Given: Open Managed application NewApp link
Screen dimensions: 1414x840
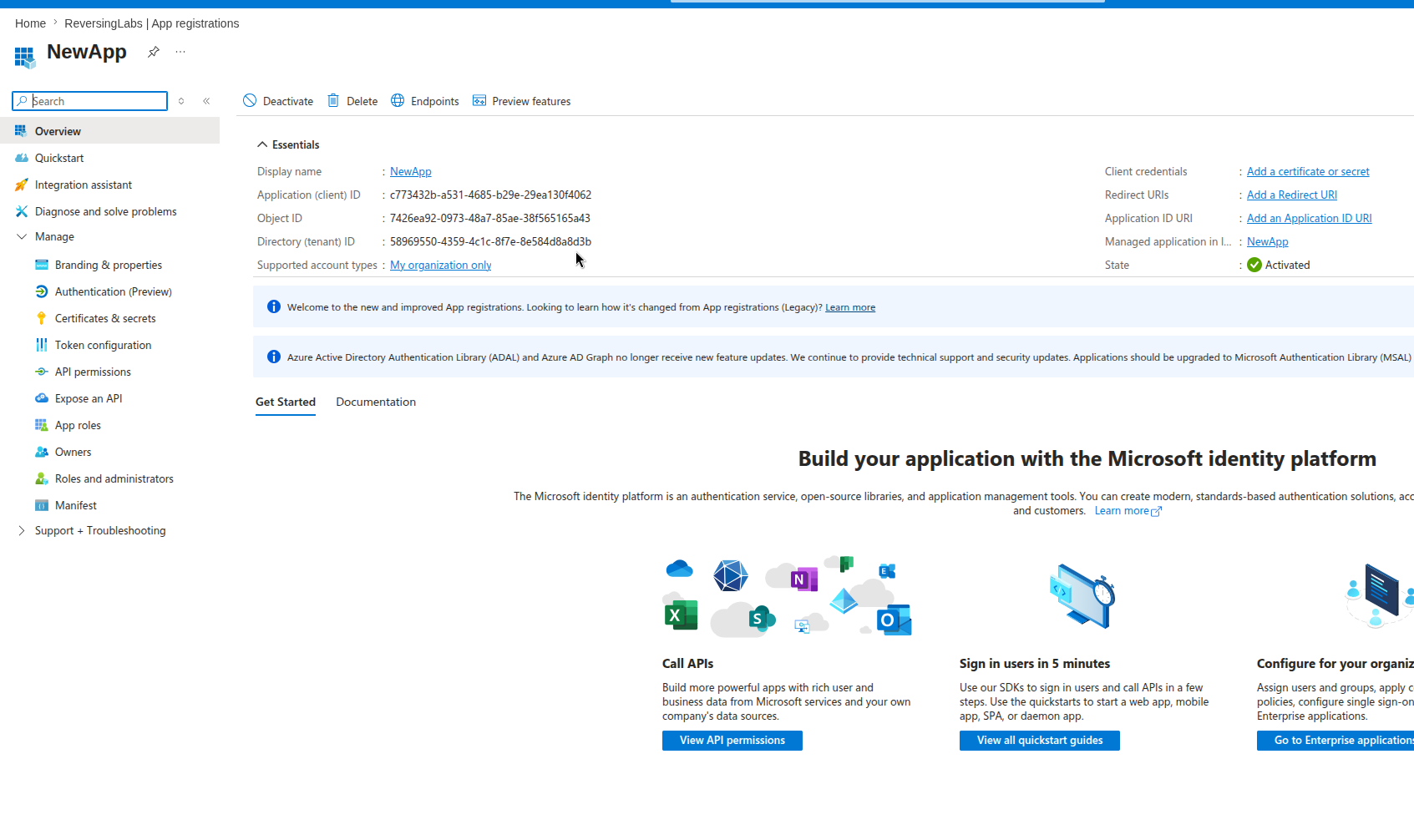Looking at the screenshot, I should pyautogui.click(x=1268, y=241).
